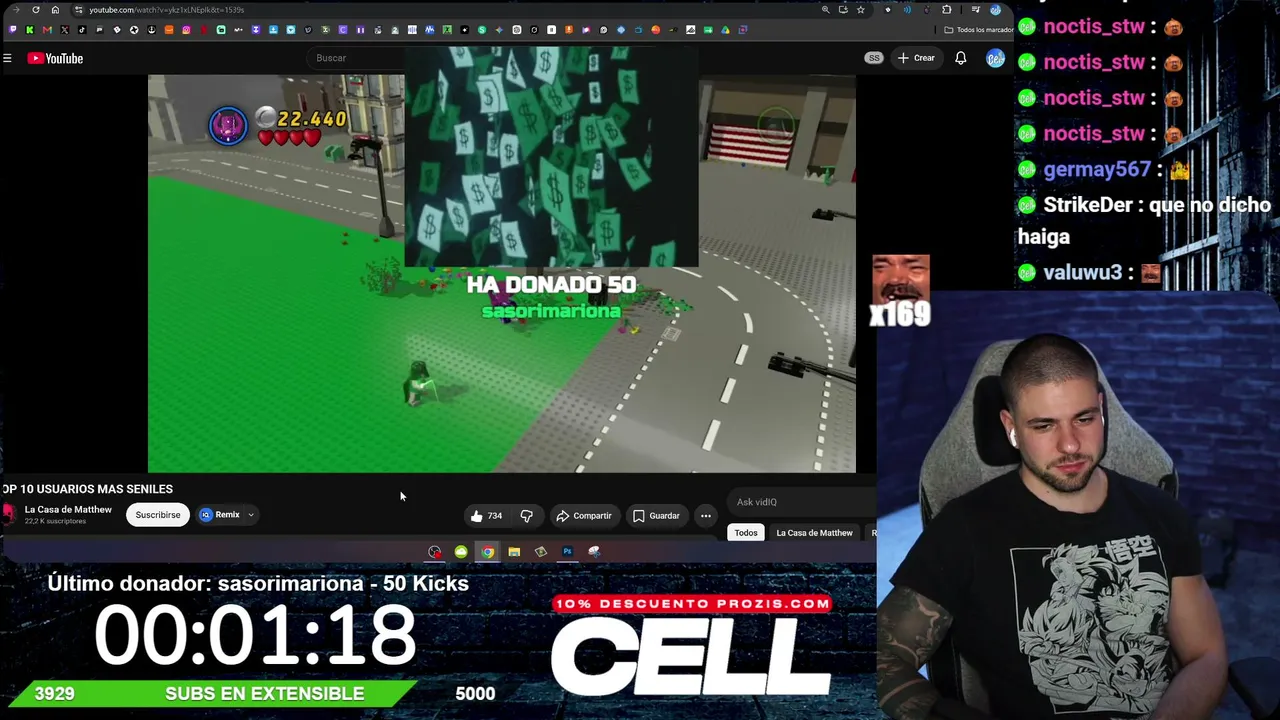Image resolution: width=1280 pixels, height=720 pixels.
Task: Open Todos los marcadores folder
Action: pos(979,30)
